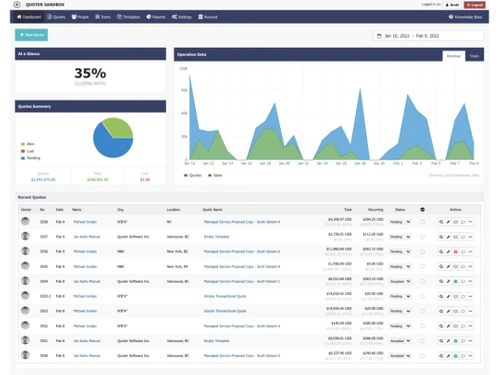Select the radio circle for quote 3557
The height and width of the screenshot is (375, 500).
[422, 237]
